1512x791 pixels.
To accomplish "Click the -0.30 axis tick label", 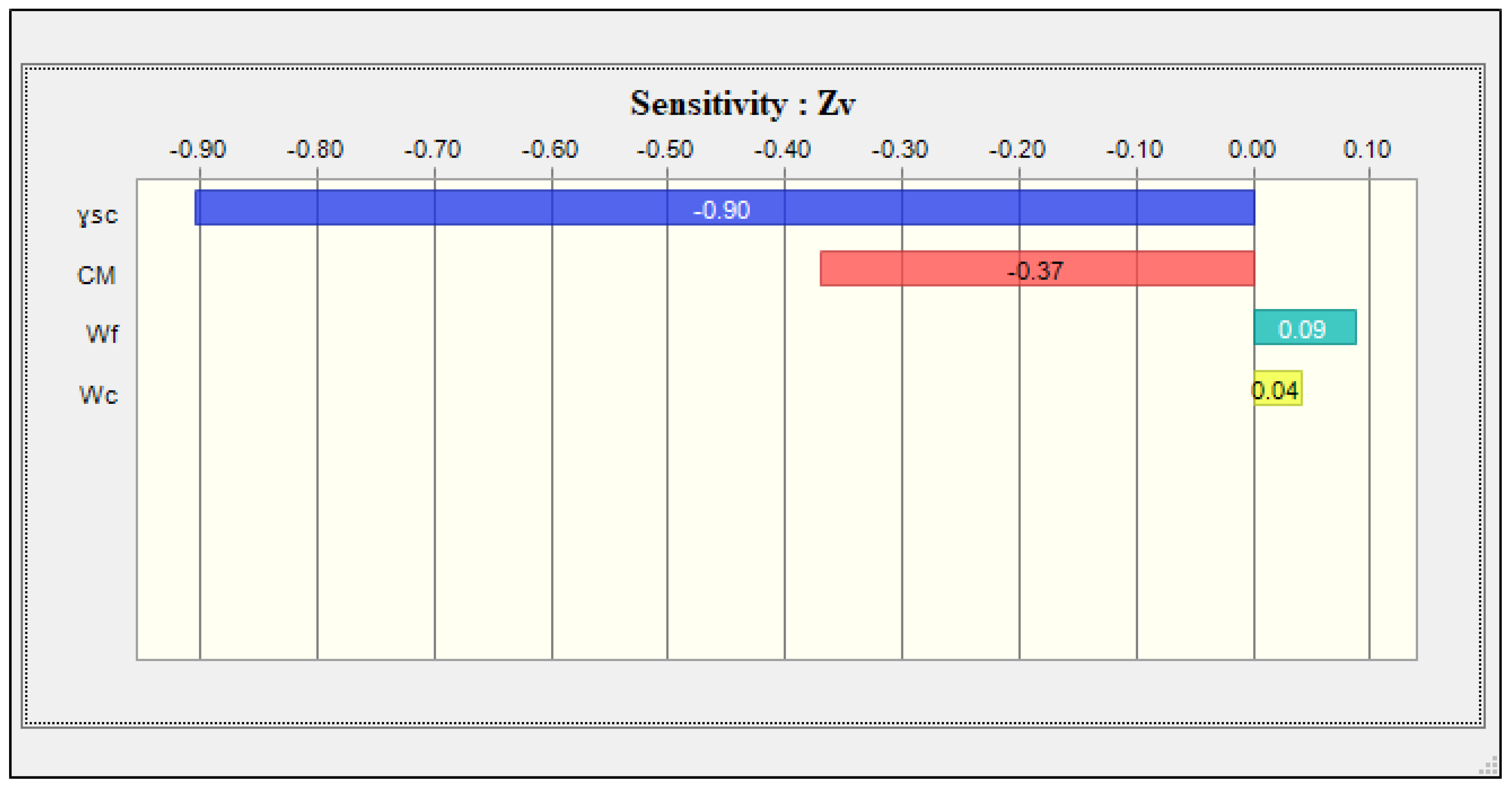I will pos(900,150).
